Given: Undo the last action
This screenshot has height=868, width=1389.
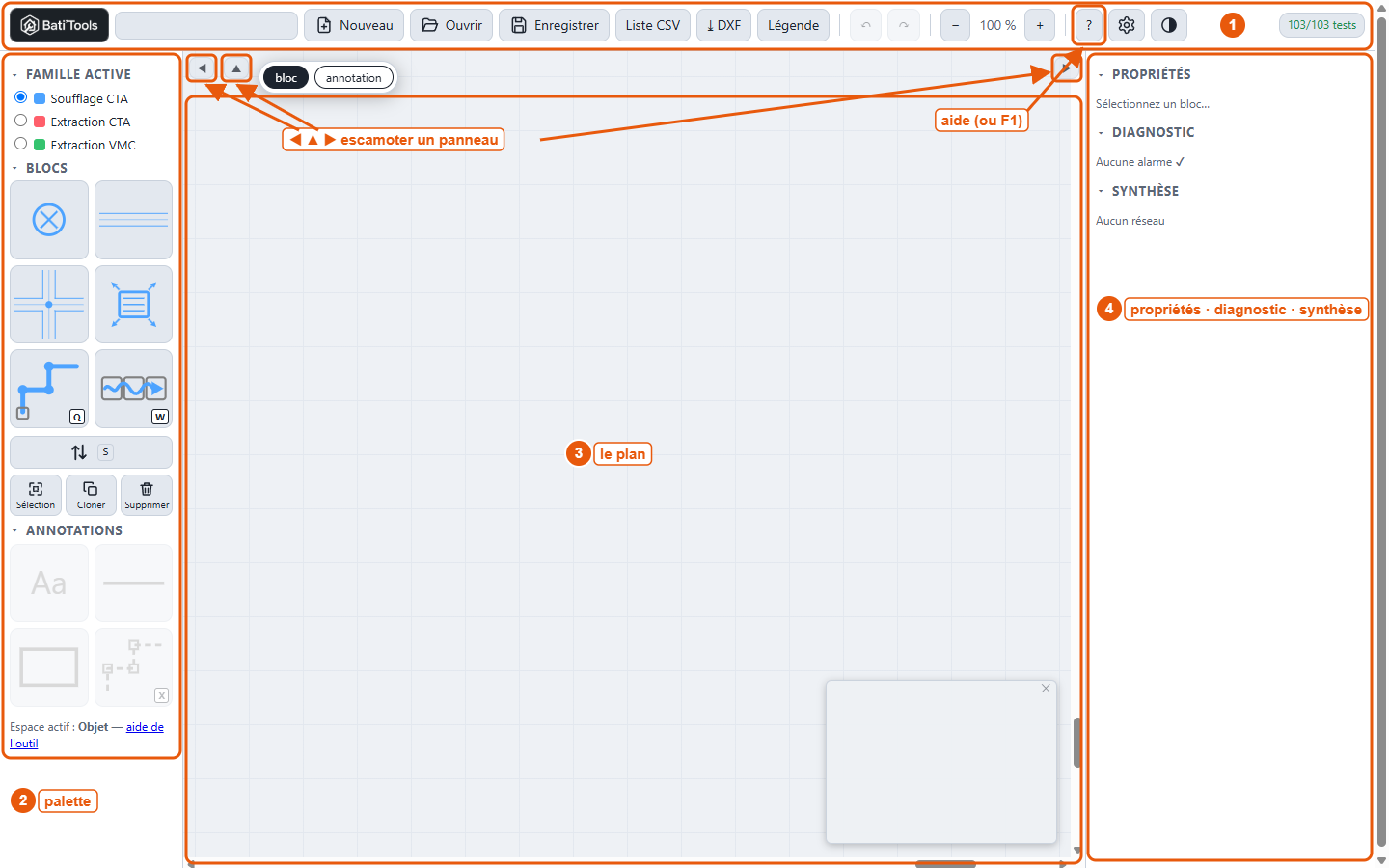Looking at the screenshot, I should tap(866, 25).
